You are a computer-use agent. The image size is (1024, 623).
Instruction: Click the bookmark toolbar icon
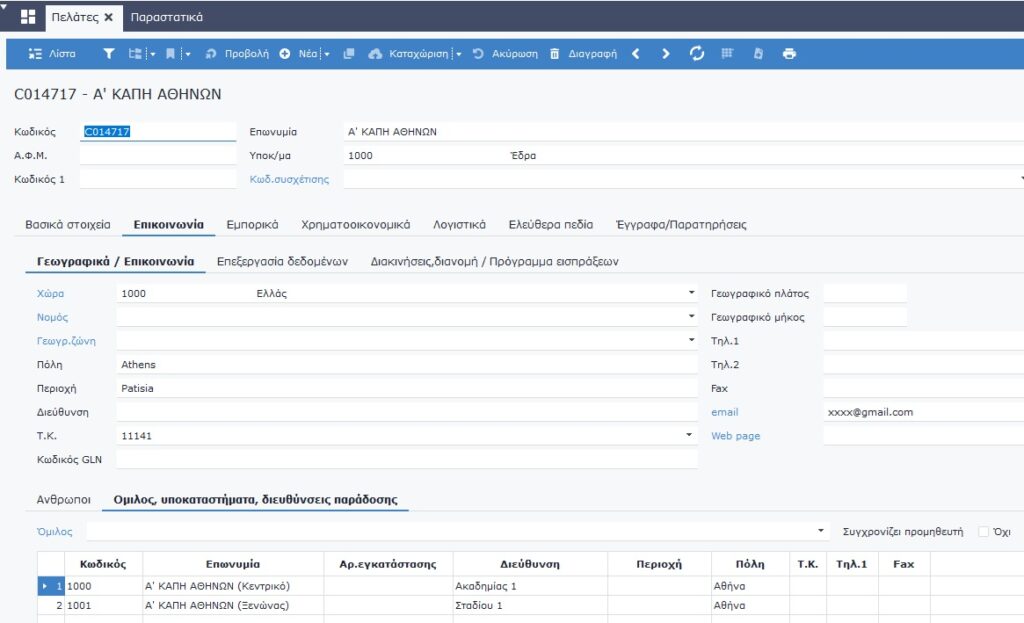pos(170,54)
